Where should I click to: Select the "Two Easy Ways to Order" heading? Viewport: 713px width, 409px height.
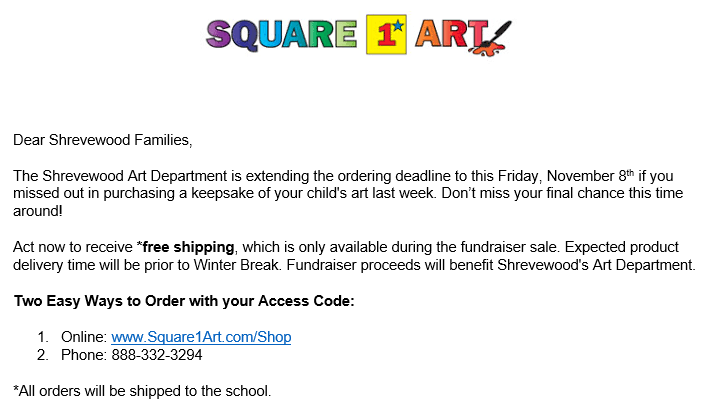click(x=184, y=301)
